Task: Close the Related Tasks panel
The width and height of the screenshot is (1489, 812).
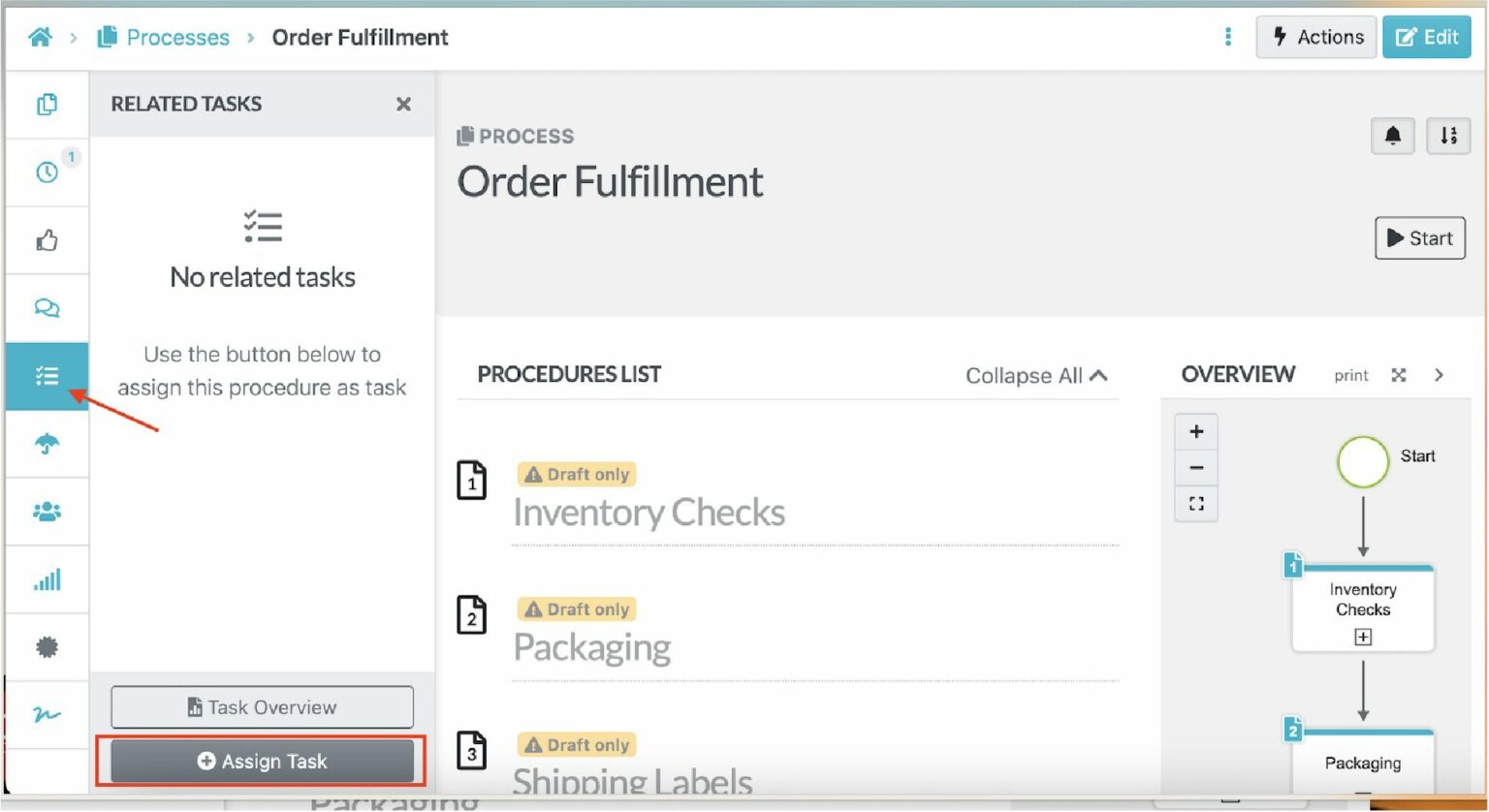Action: 404,104
